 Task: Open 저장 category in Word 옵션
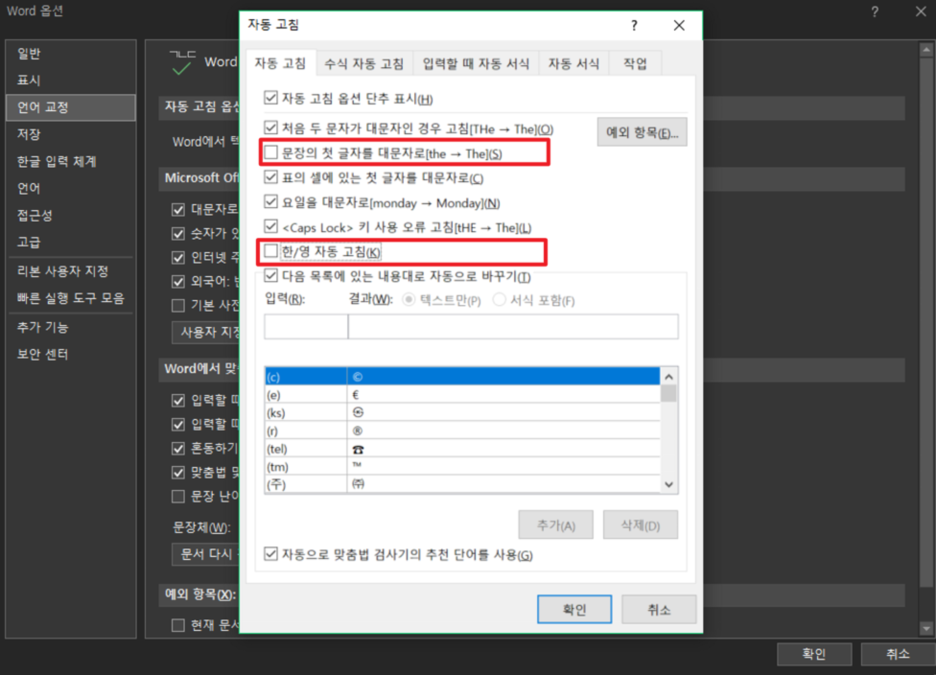70,134
